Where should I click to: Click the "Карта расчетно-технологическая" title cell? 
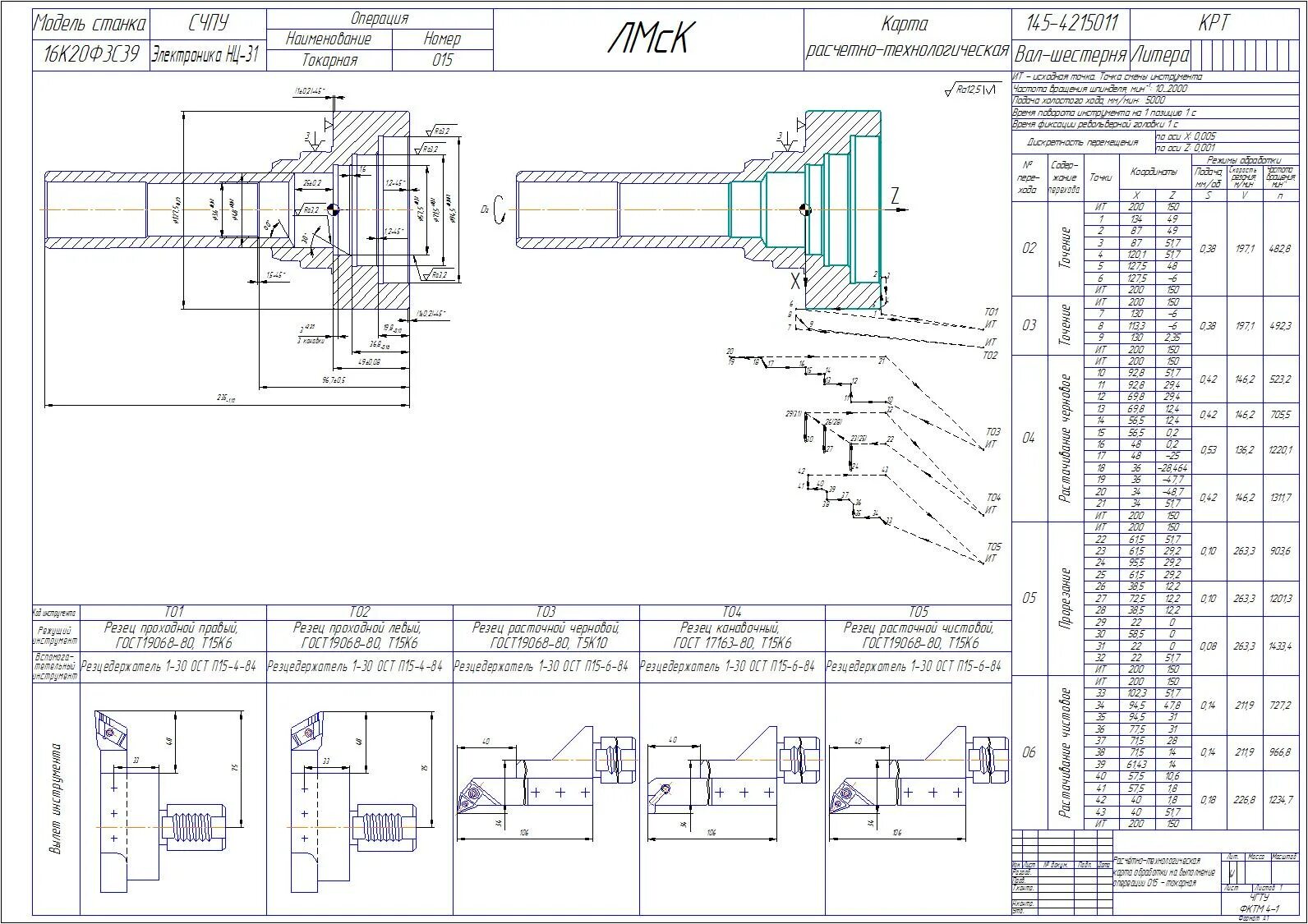(x=906, y=38)
